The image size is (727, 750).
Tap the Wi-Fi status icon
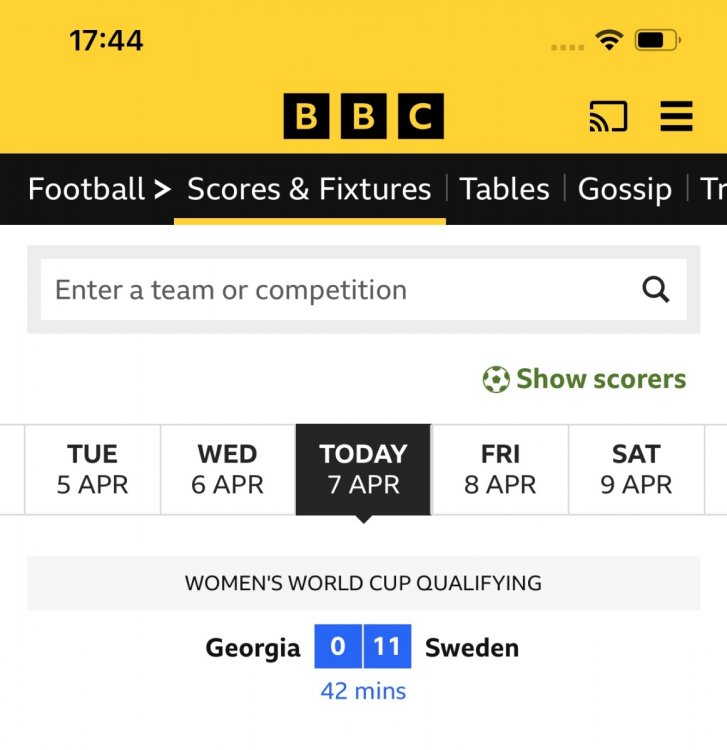pos(608,40)
